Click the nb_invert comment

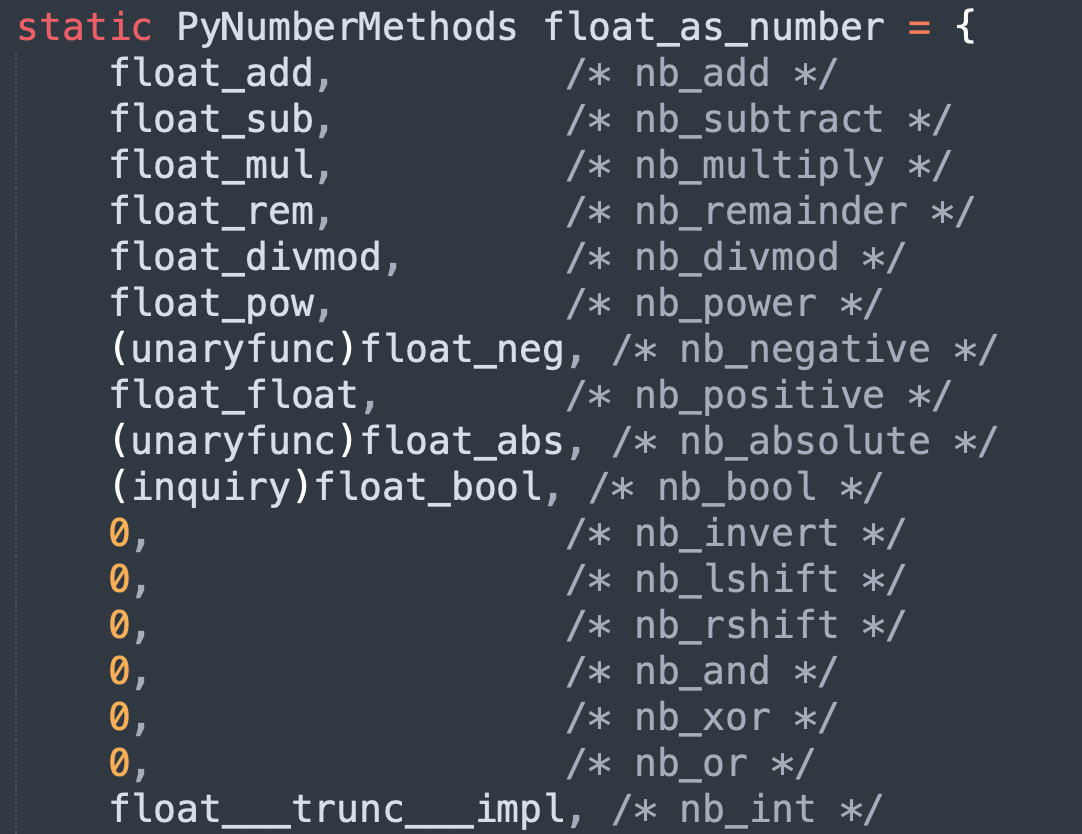coord(735,534)
